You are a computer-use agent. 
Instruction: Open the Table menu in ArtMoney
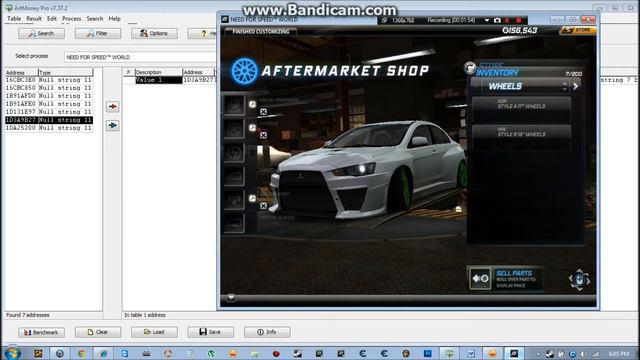point(14,19)
